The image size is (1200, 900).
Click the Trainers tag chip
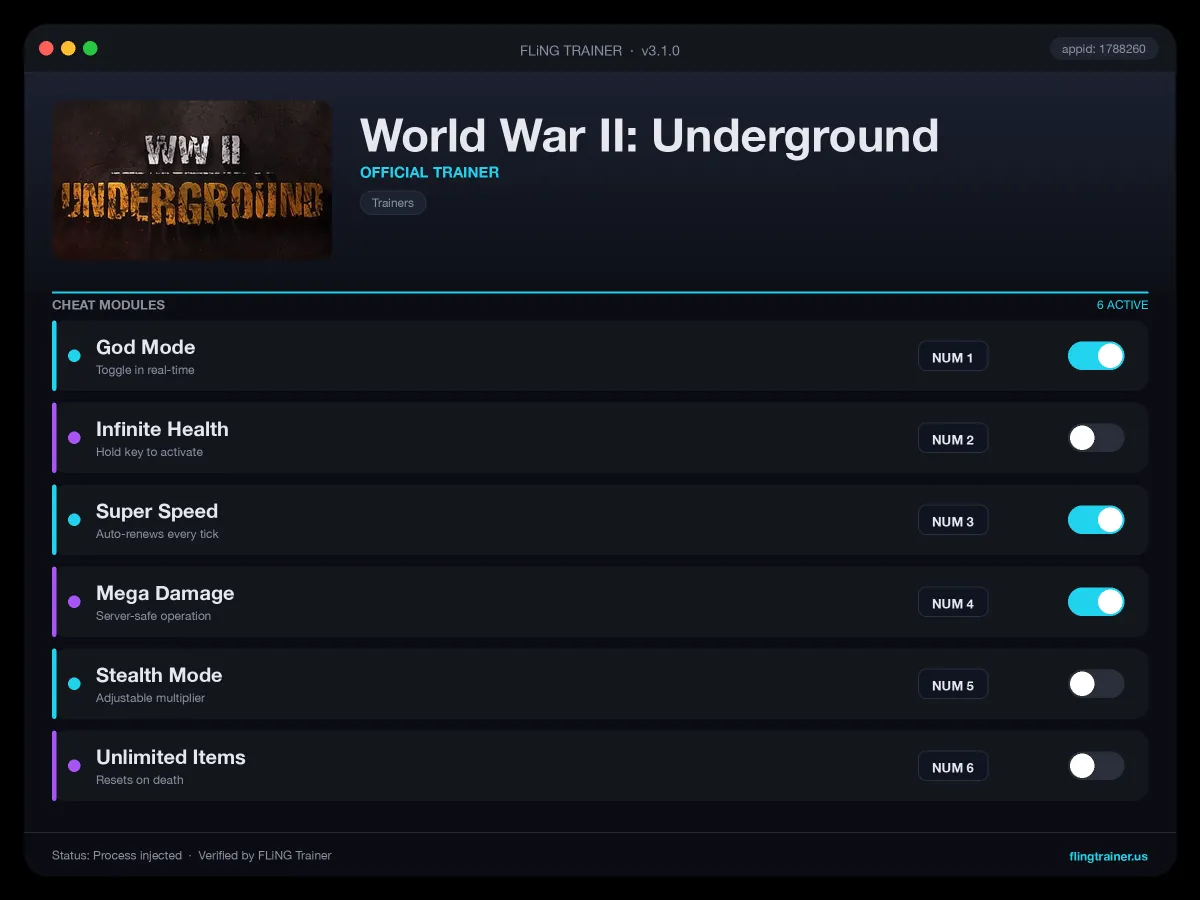tap(393, 203)
